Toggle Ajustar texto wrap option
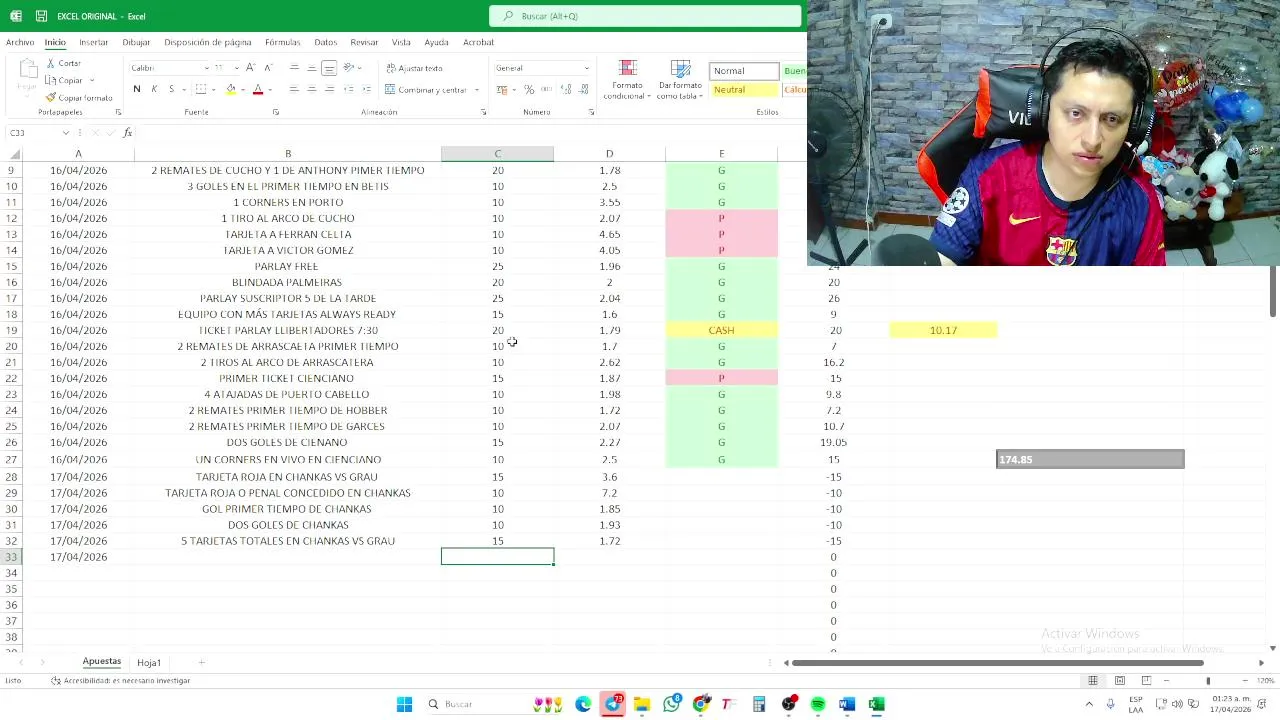The image size is (1280, 720). 415,68
